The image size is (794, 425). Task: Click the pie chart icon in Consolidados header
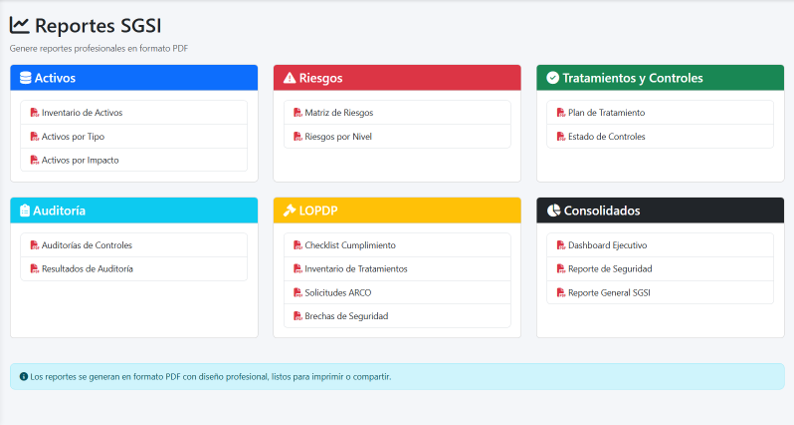coord(553,210)
